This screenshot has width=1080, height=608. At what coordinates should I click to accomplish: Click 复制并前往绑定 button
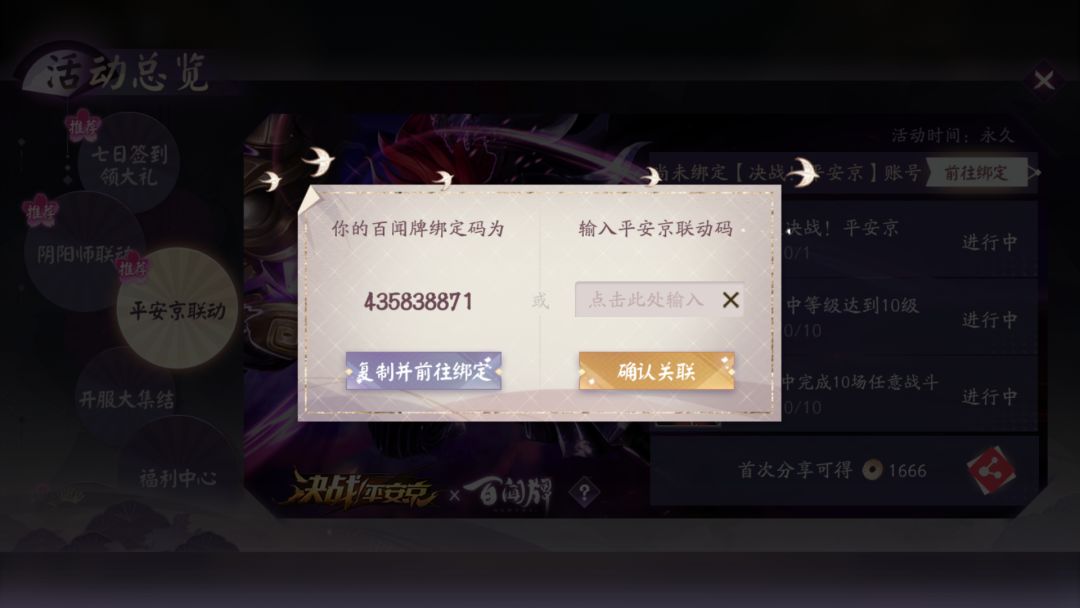tap(424, 372)
